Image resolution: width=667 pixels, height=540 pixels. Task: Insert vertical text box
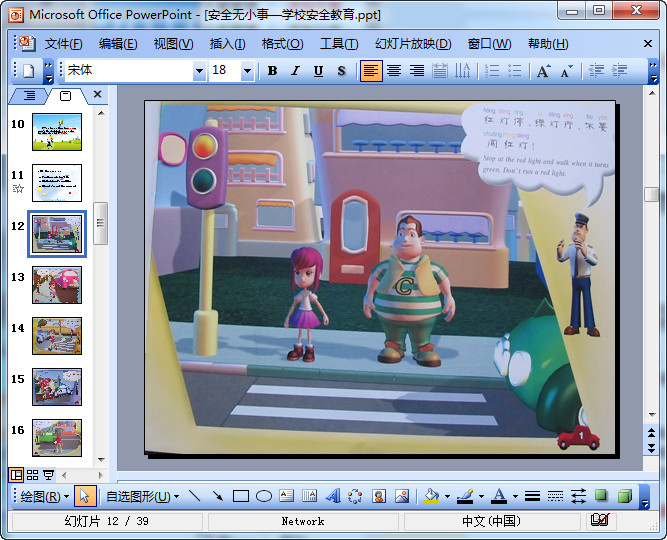310,496
